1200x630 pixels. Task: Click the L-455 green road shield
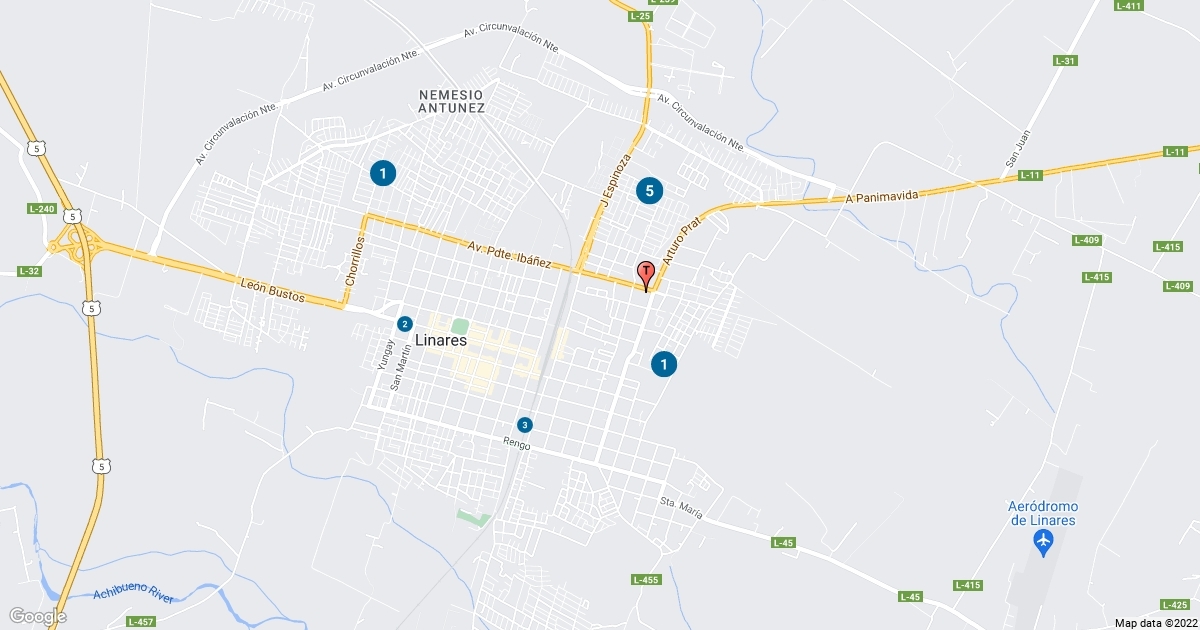point(646,580)
